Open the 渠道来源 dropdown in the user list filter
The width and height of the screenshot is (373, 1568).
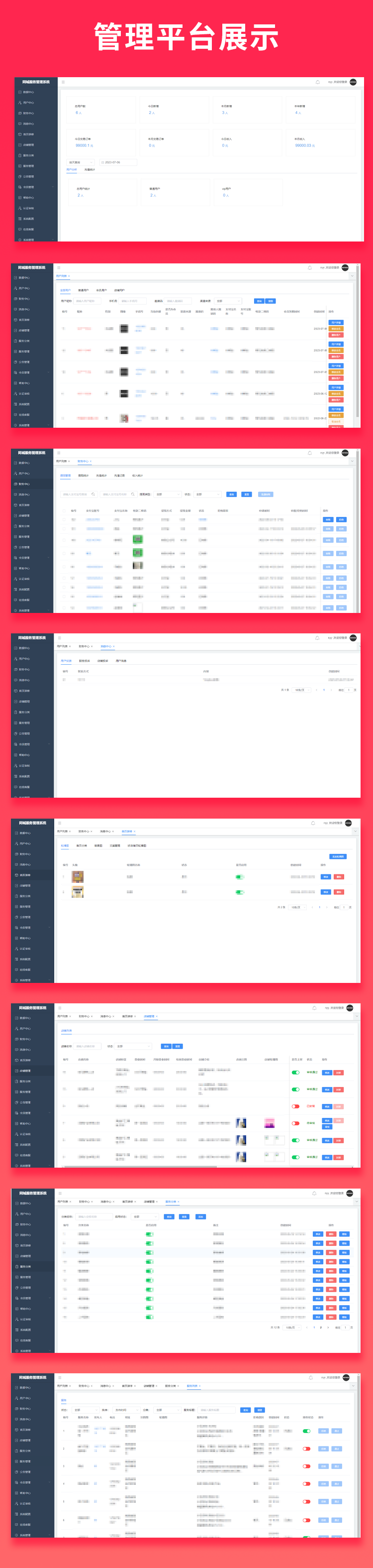[x=228, y=301]
